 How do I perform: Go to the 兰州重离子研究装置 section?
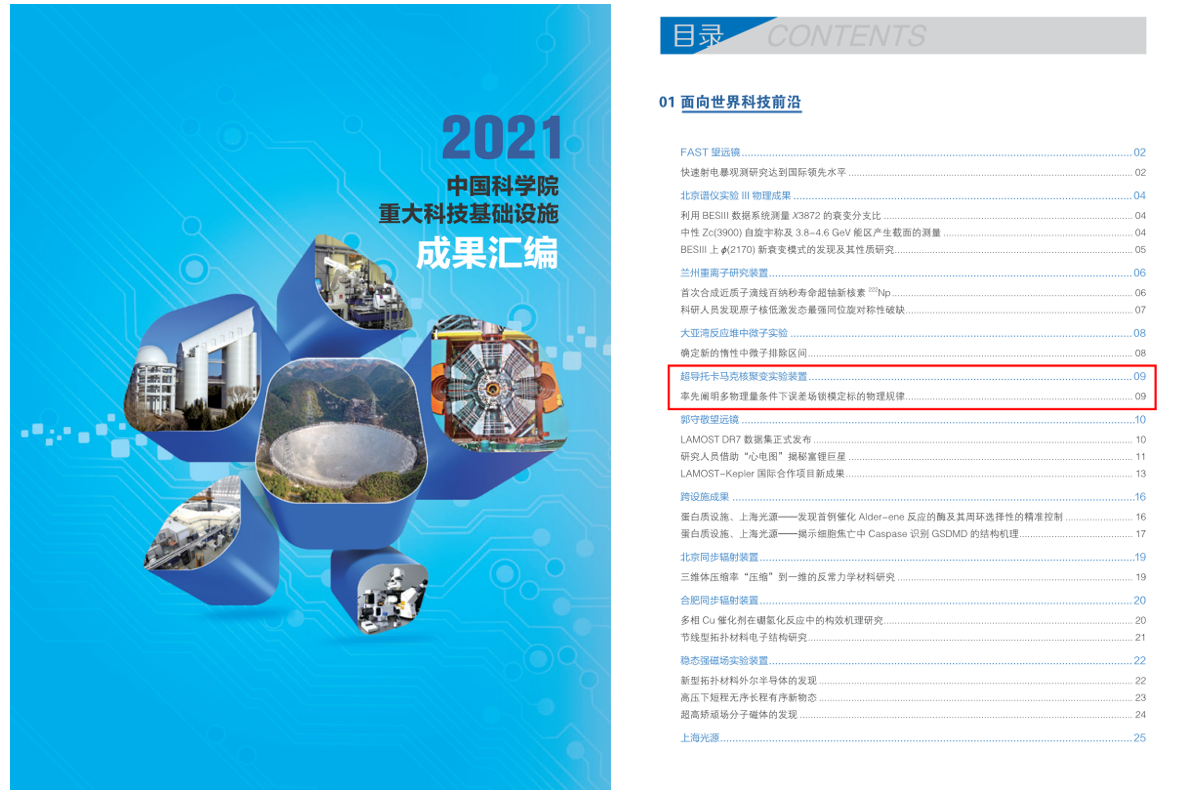[724, 273]
